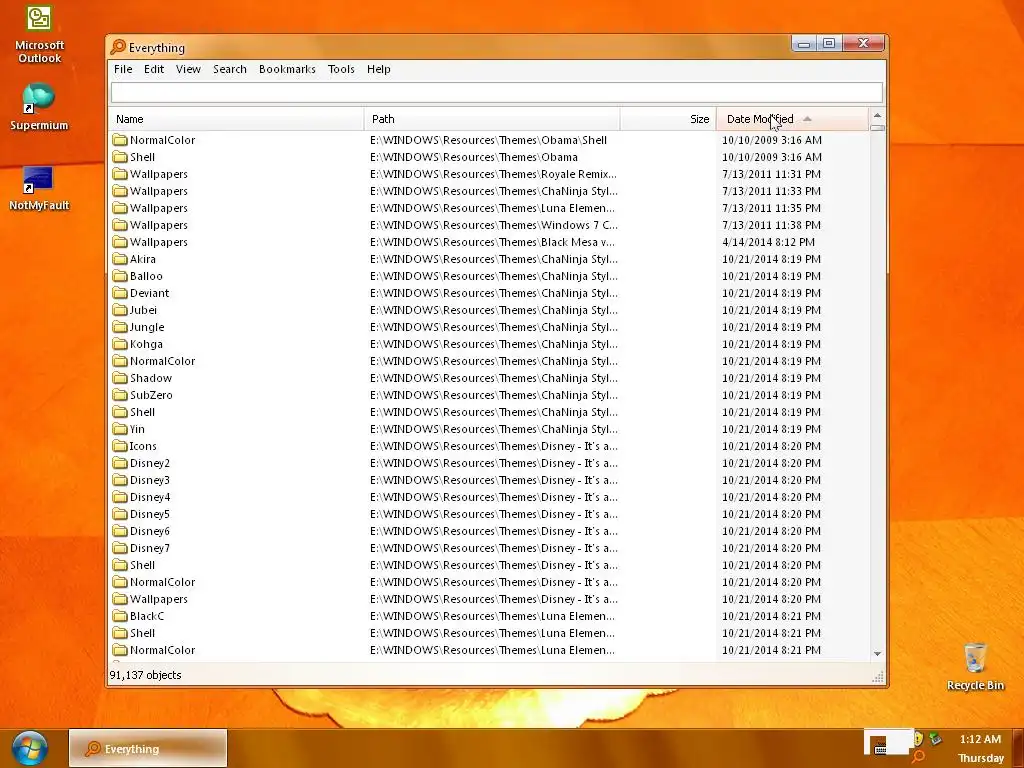Viewport: 1024px width, 768px height.
Task: Select the Disney7 folder name
Action: click(150, 548)
